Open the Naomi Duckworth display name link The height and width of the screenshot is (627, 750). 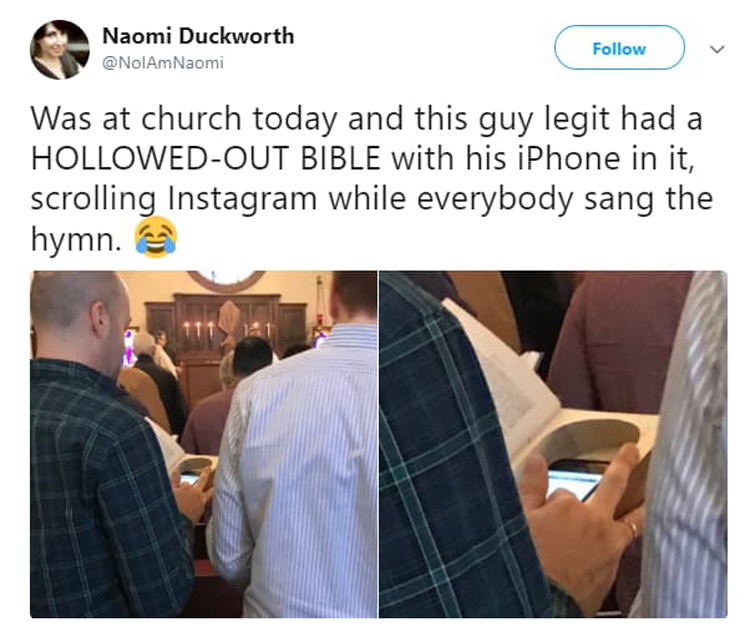[198, 36]
